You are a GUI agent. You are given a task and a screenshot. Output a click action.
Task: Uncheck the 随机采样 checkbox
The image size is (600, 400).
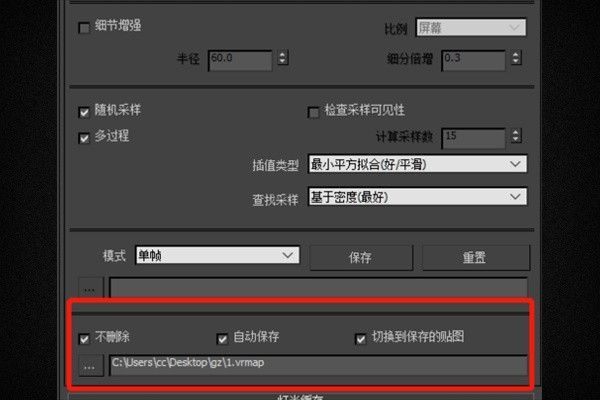coord(84,112)
